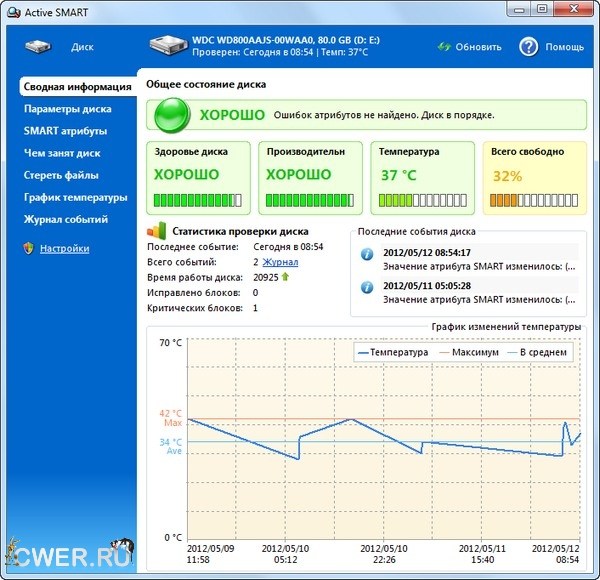The image size is (600, 580).
Task: Click the Help question mark icon
Action: [528, 47]
